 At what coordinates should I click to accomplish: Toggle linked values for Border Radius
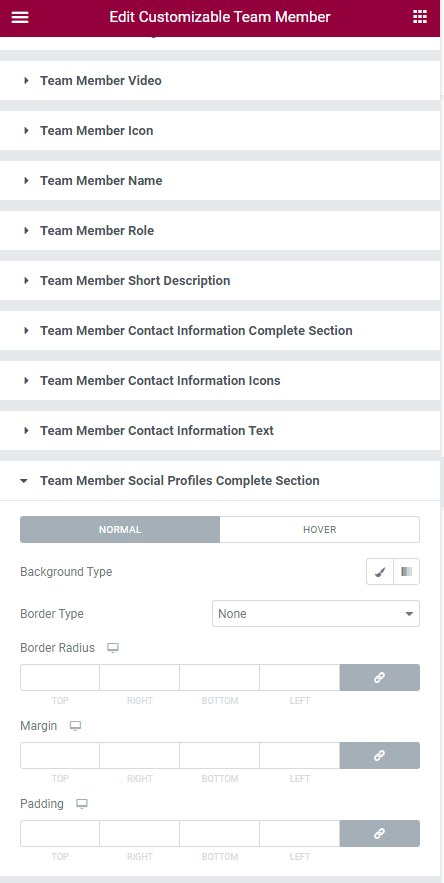[x=379, y=677]
